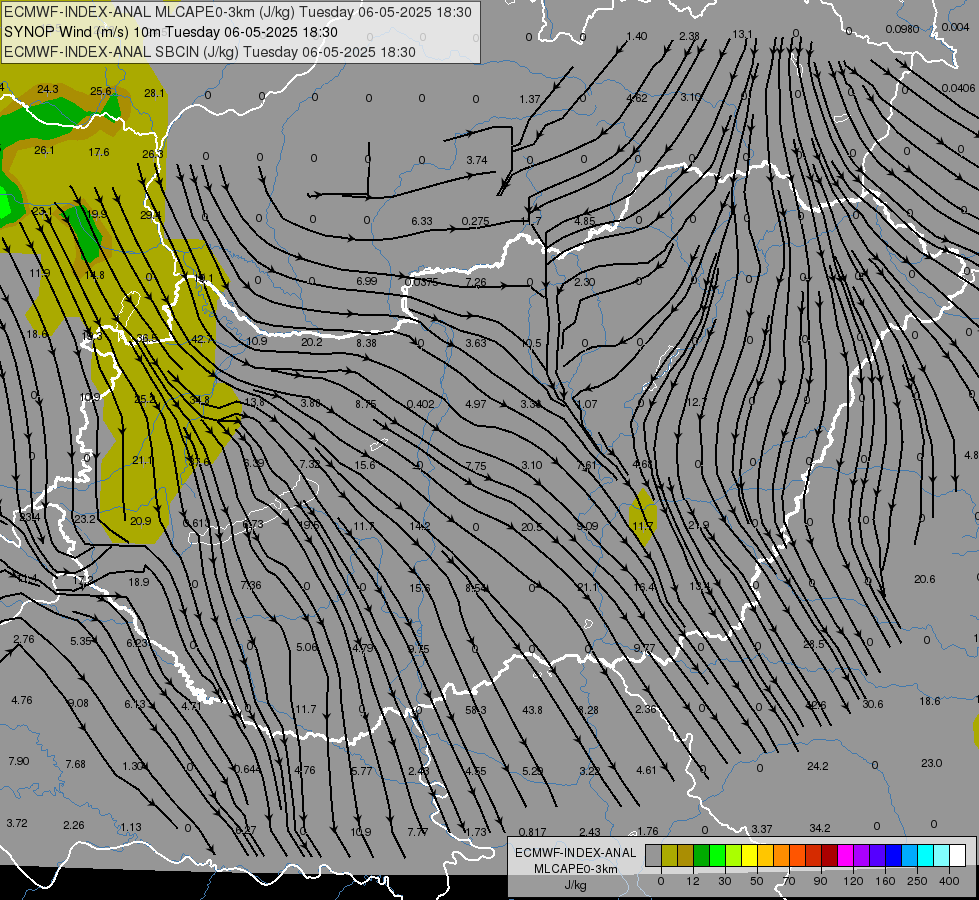The image size is (979, 900).
Task: Select the cyan legend swatch
Action: [925, 855]
